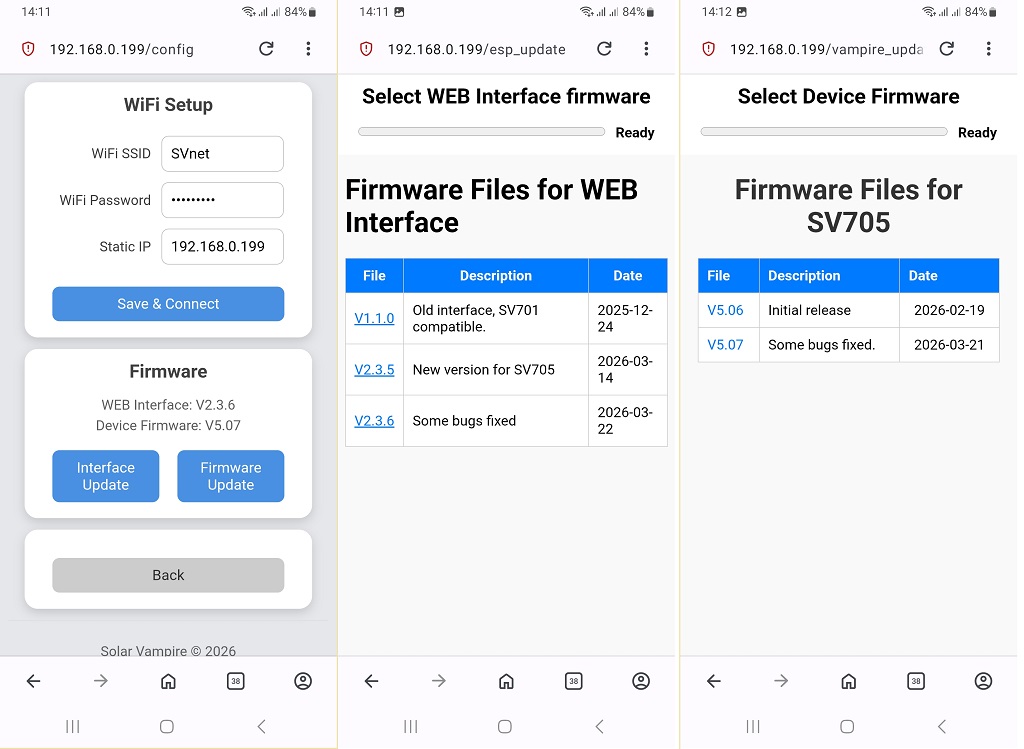Open tab switcher on esp_update screen
This screenshot has width=1024, height=749.
573,681
